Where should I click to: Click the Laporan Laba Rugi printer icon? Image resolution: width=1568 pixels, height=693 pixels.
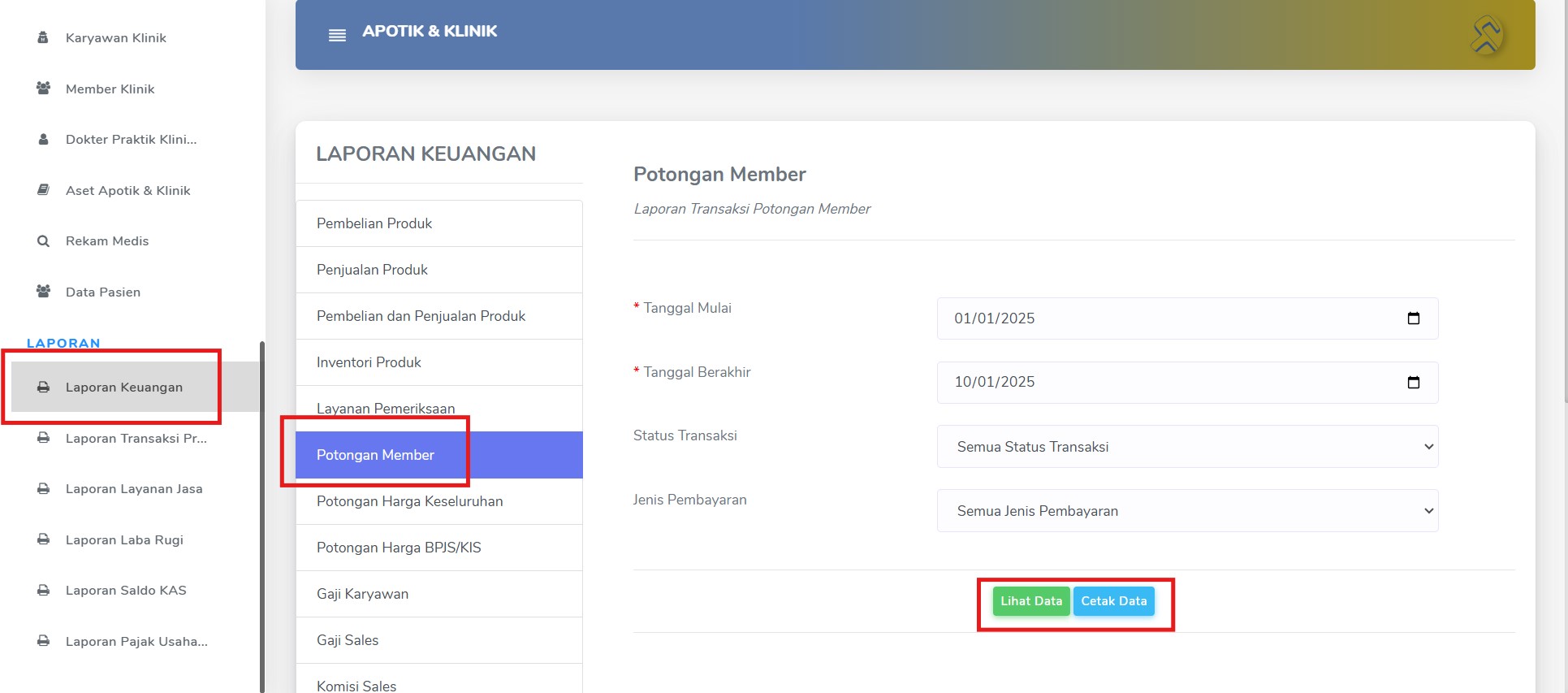[43, 539]
